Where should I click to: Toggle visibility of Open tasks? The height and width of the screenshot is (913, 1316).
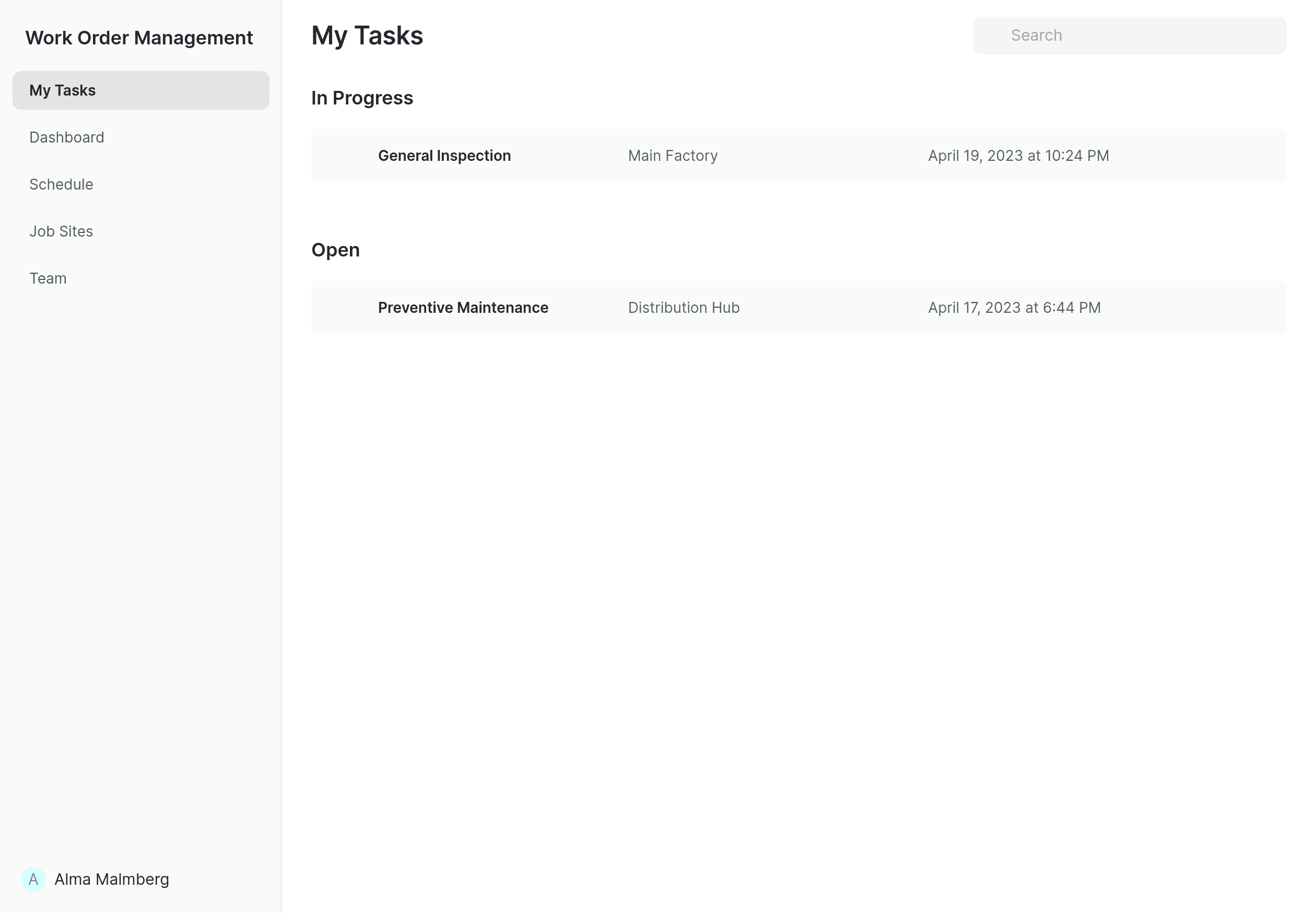[x=336, y=250]
